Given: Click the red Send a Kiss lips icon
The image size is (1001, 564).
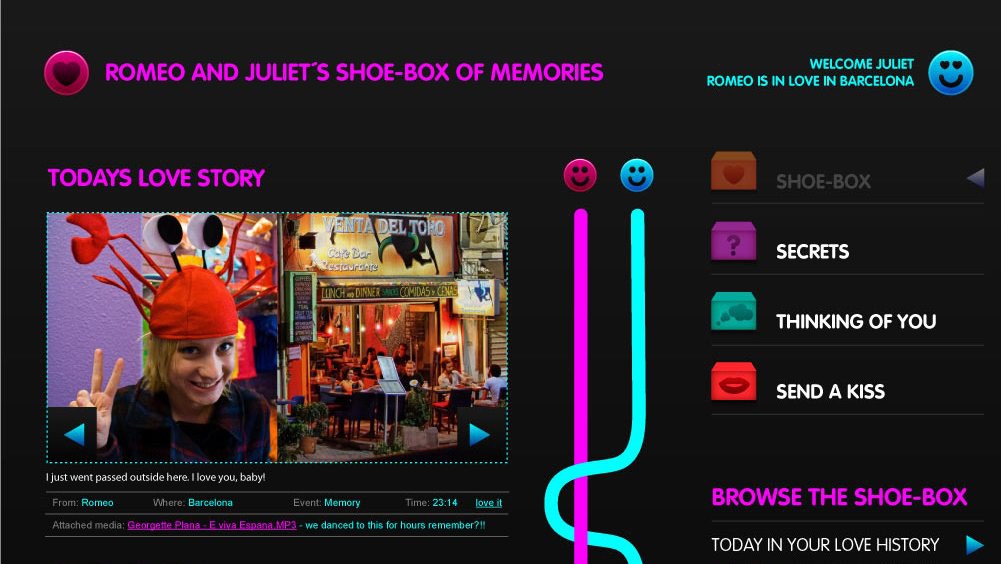Looking at the screenshot, I should (x=734, y=381).
